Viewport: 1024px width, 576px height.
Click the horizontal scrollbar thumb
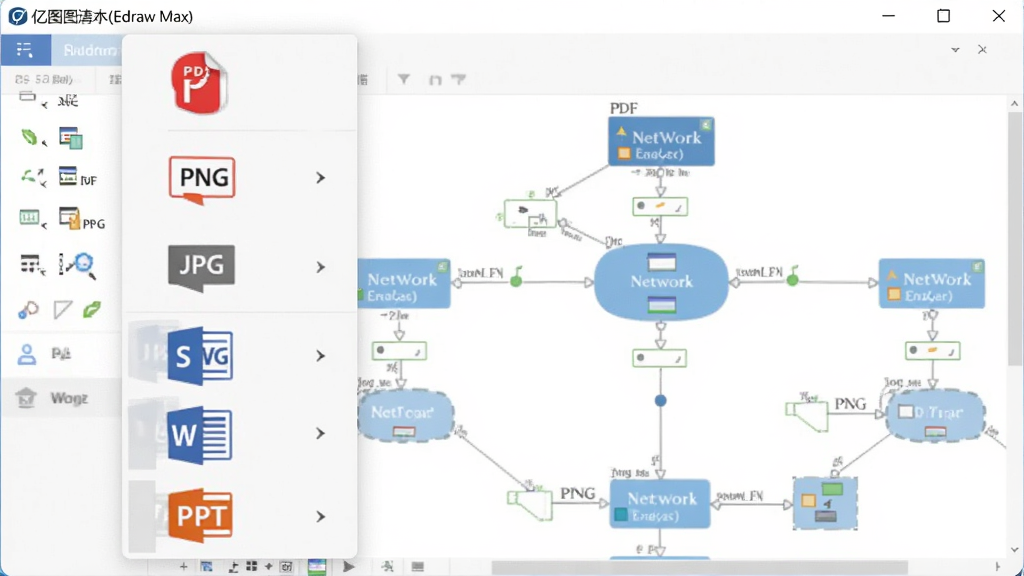[x=699, y=566]
